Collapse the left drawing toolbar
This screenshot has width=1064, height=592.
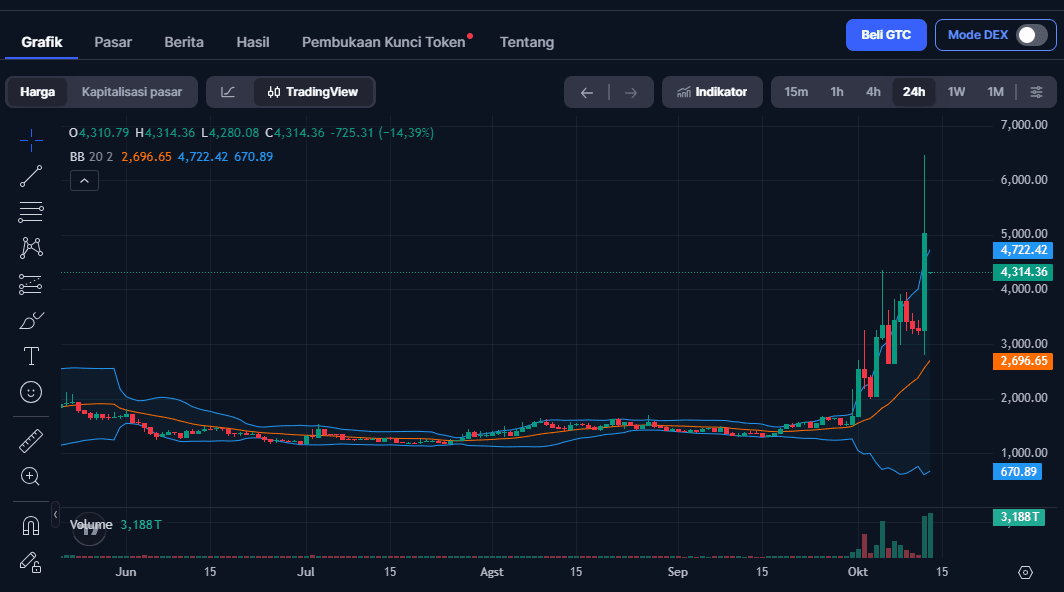[x=55, y=515]
